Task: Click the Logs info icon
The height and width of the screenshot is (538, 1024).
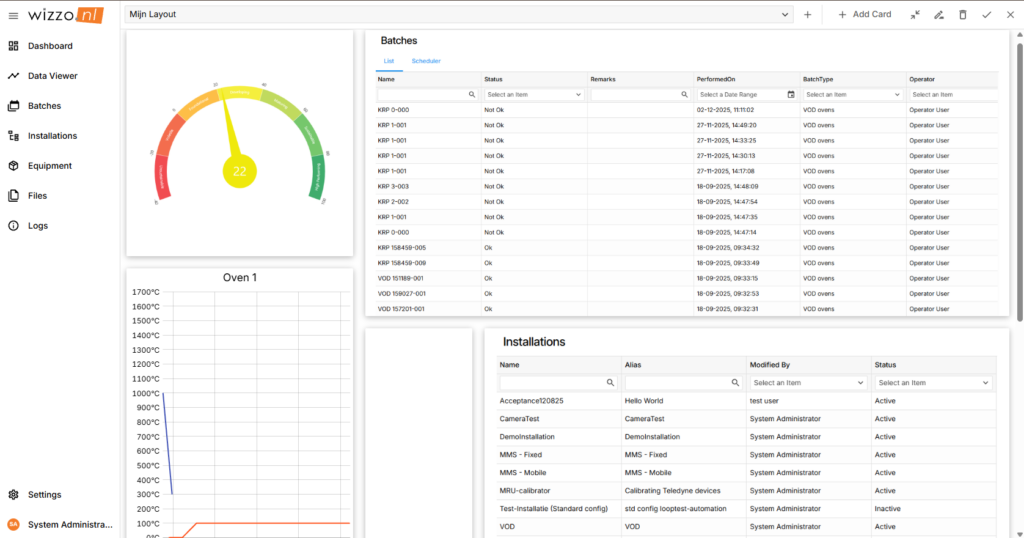Action: [x=13, y=226]
